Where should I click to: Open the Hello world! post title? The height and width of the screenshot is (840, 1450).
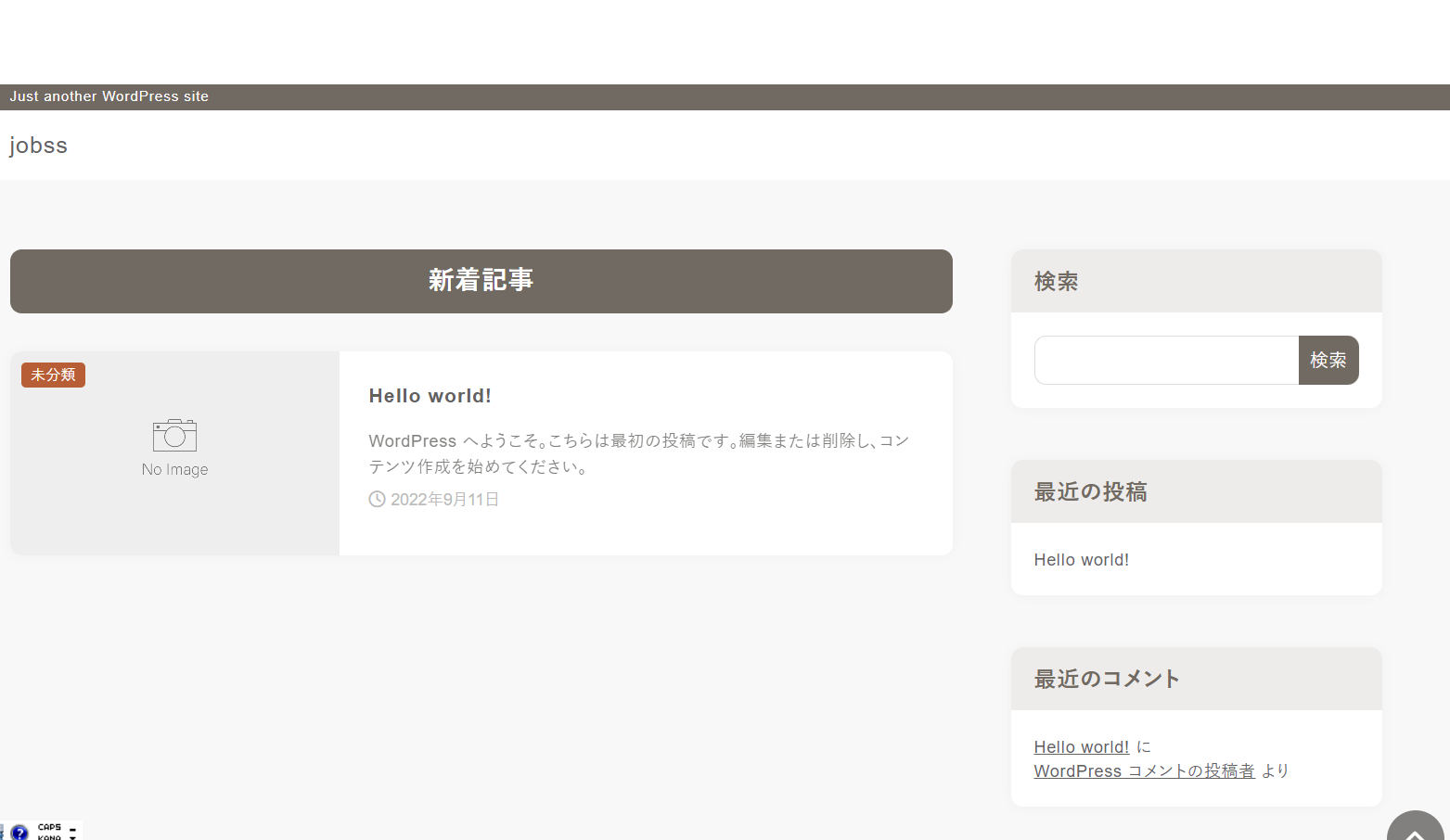430,396
